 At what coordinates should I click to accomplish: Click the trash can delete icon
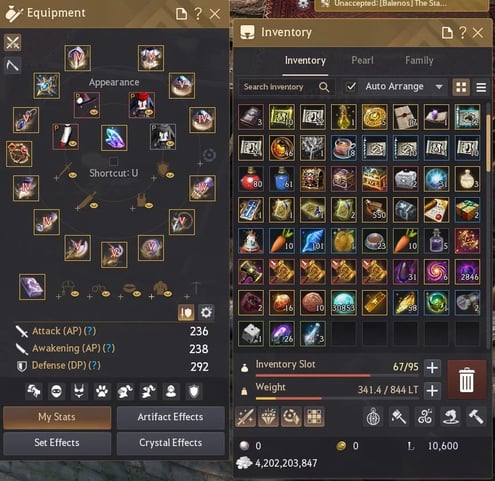point(466,380)
